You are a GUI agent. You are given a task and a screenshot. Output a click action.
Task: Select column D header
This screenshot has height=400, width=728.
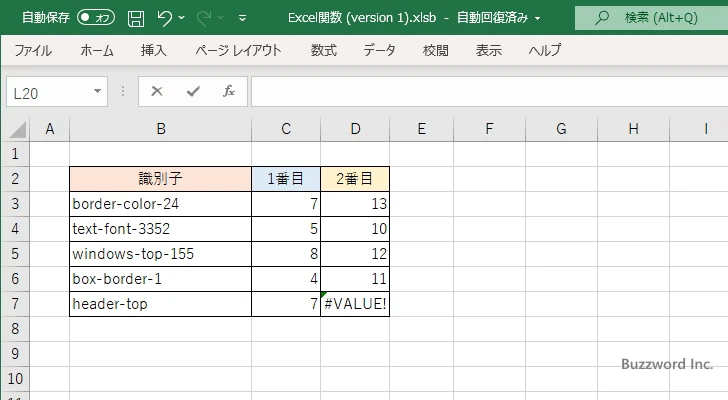pos(355,129)
